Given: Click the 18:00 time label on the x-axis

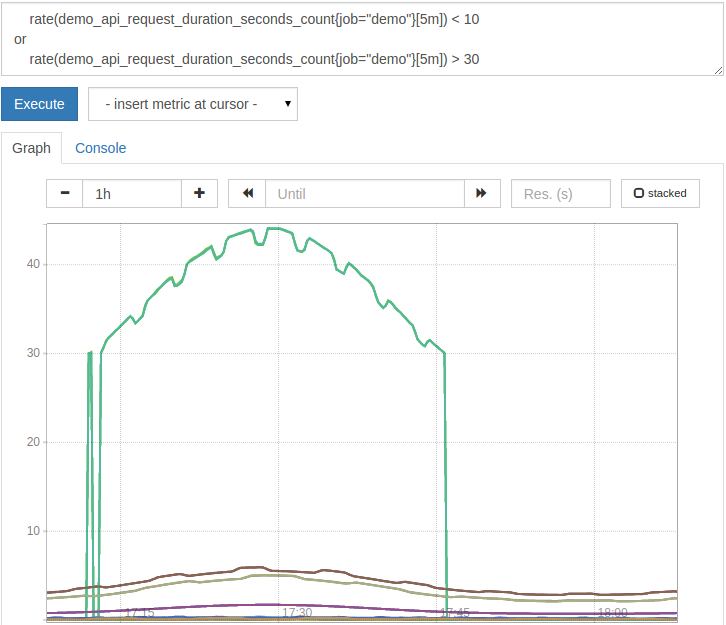Looking at the screenshot, I should (x=613, y=613).
